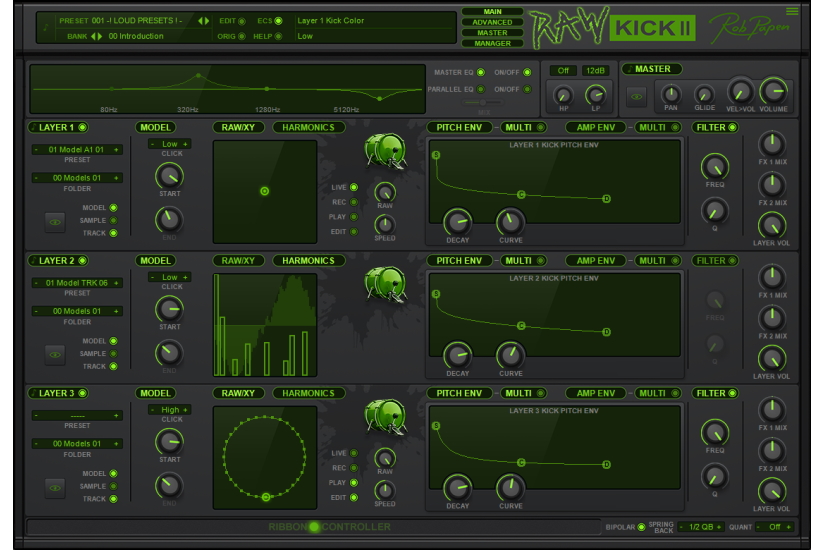The image size is (820, 550).
Task: Click the Layer 1 RAW knob
Action: [385, 192]
